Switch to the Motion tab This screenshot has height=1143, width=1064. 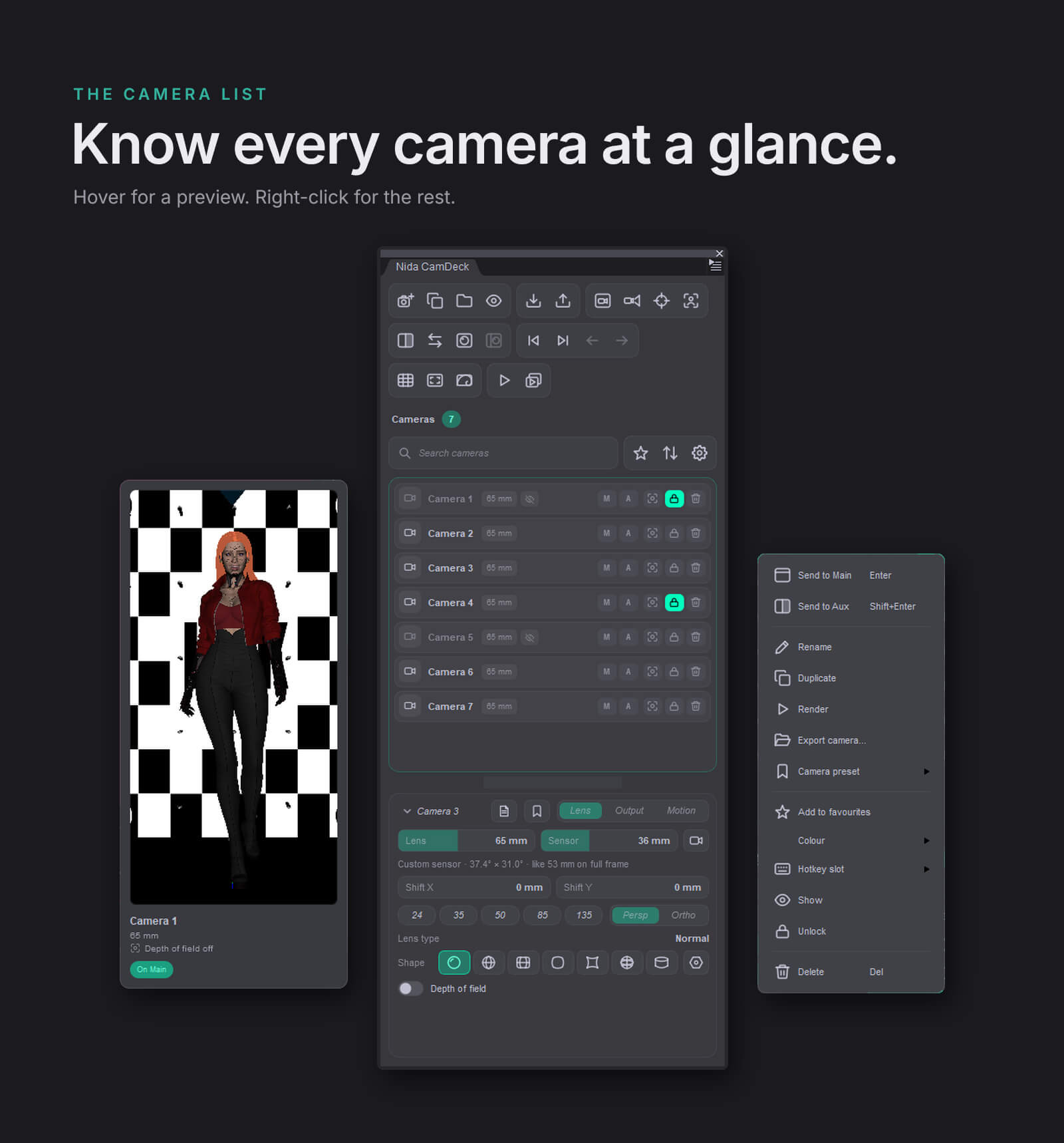tap(681, 810)
